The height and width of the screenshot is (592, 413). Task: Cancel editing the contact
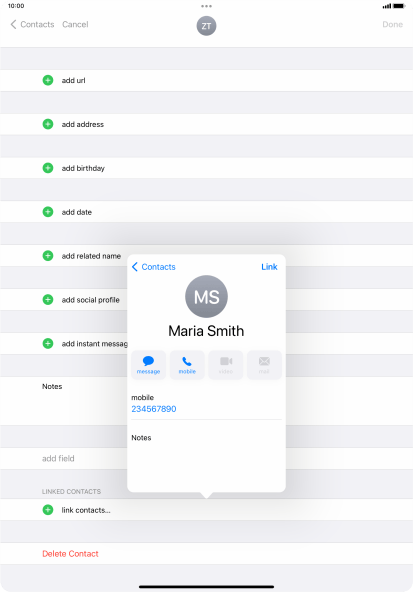pos(75,24)
